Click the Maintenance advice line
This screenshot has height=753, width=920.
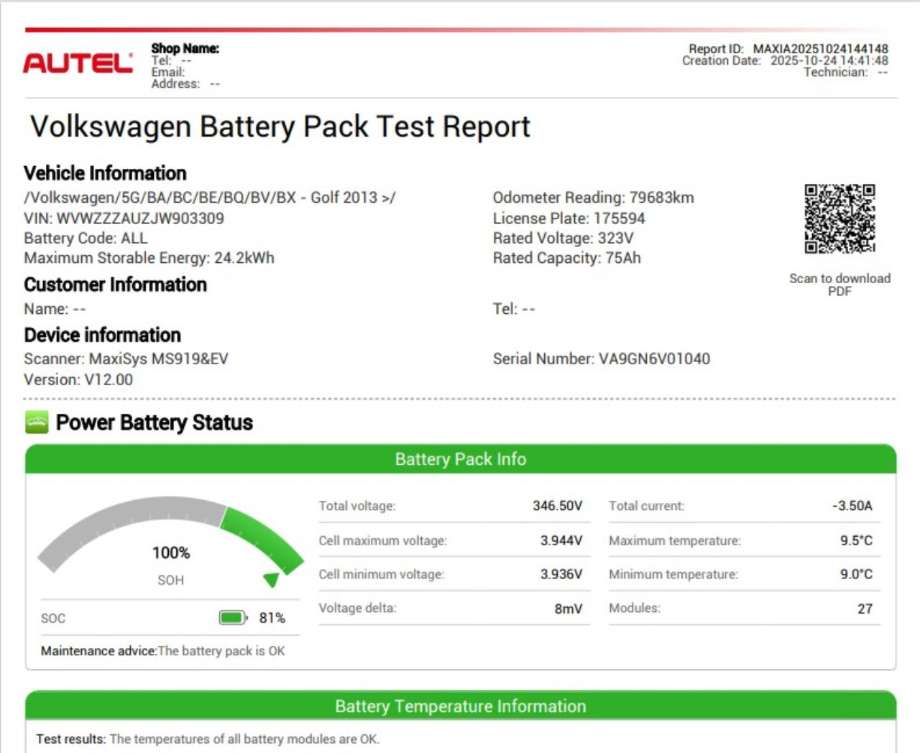tap(163, 651)
